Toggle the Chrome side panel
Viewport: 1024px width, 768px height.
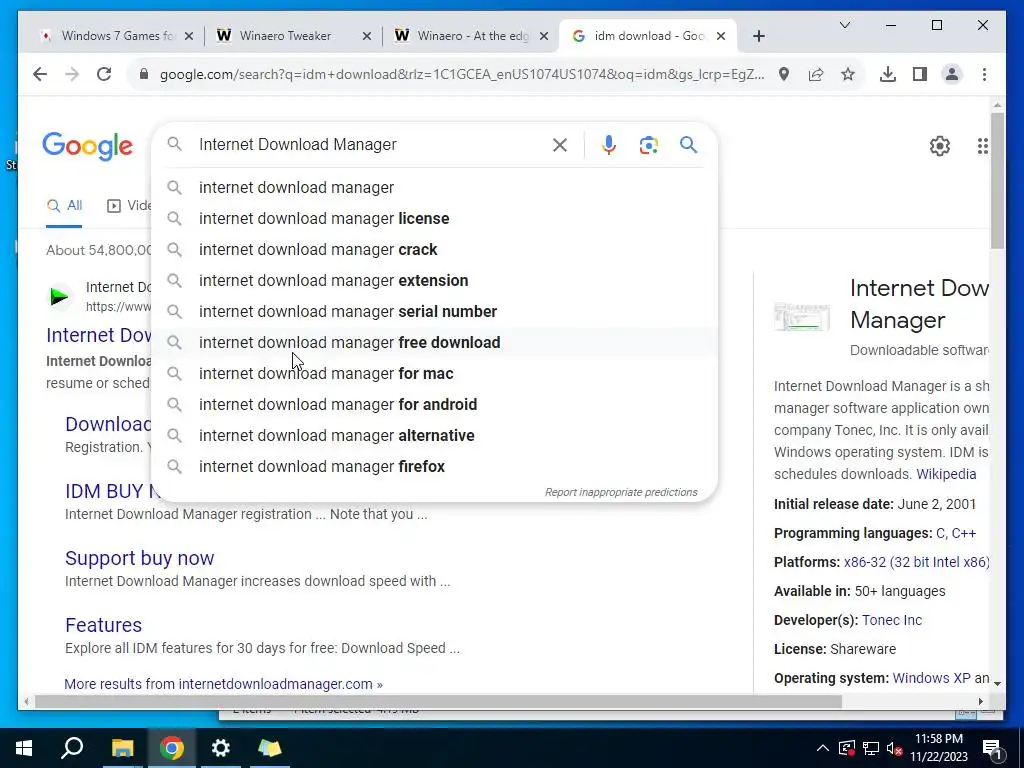(x=920, y=74)
